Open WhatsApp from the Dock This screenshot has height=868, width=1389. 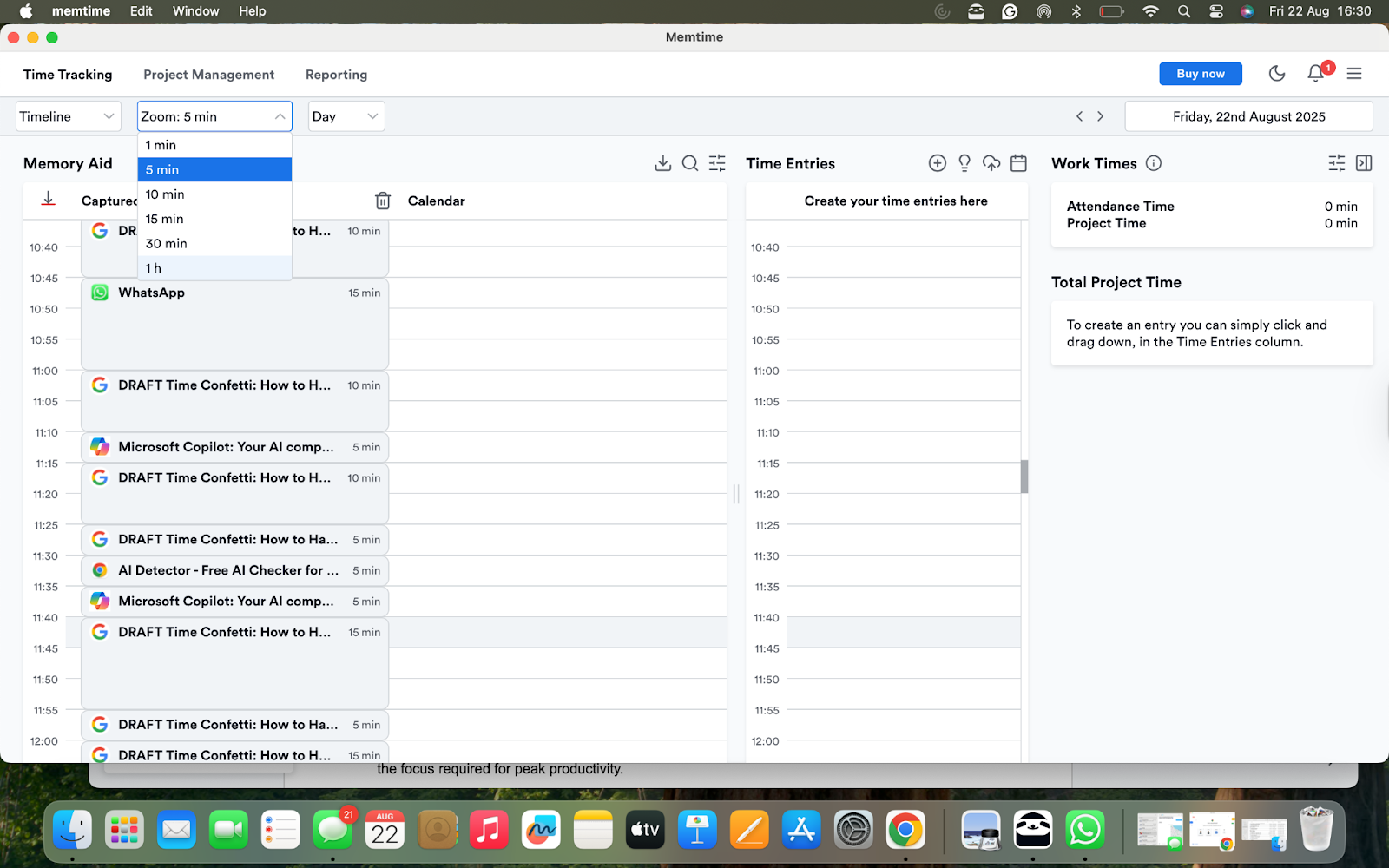pyautogui.click(x=1085, y=831)
